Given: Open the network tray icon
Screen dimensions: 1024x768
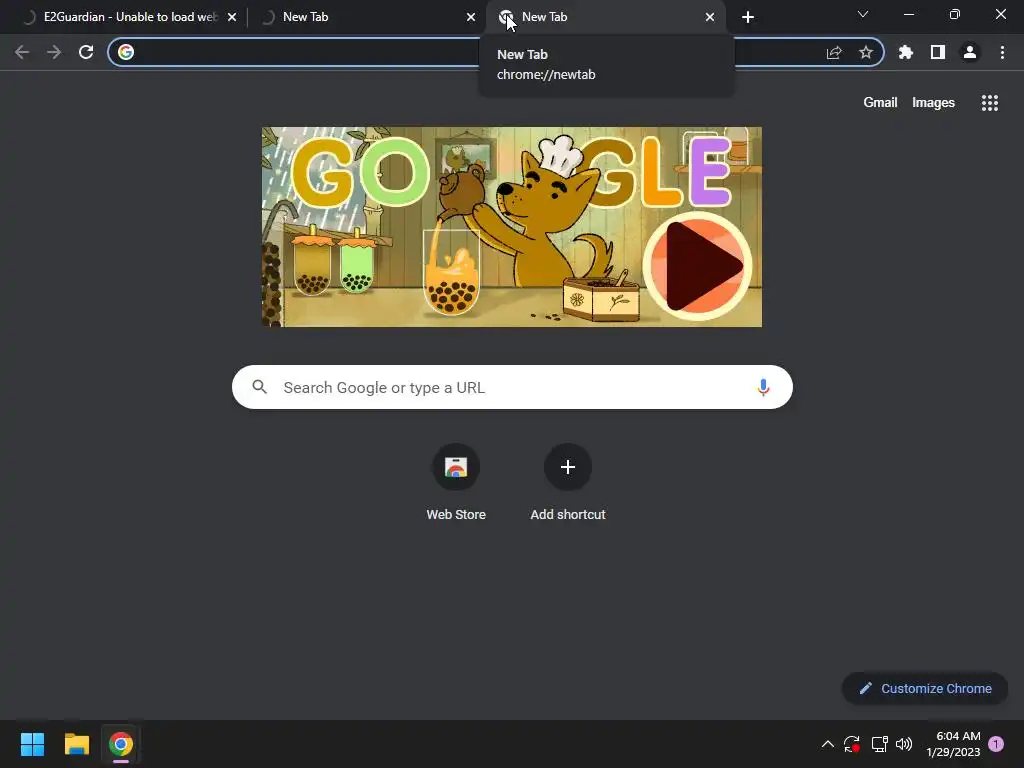Looking at the screenshot, I should (x=879, y=744).
